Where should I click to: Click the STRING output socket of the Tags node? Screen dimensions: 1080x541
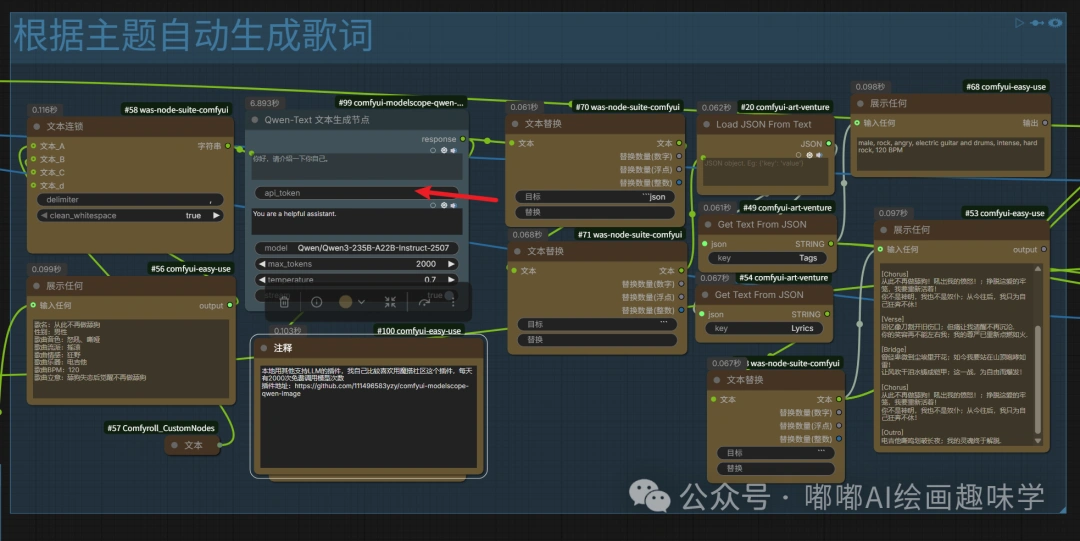pyautogui.click(x=831, y=244)
